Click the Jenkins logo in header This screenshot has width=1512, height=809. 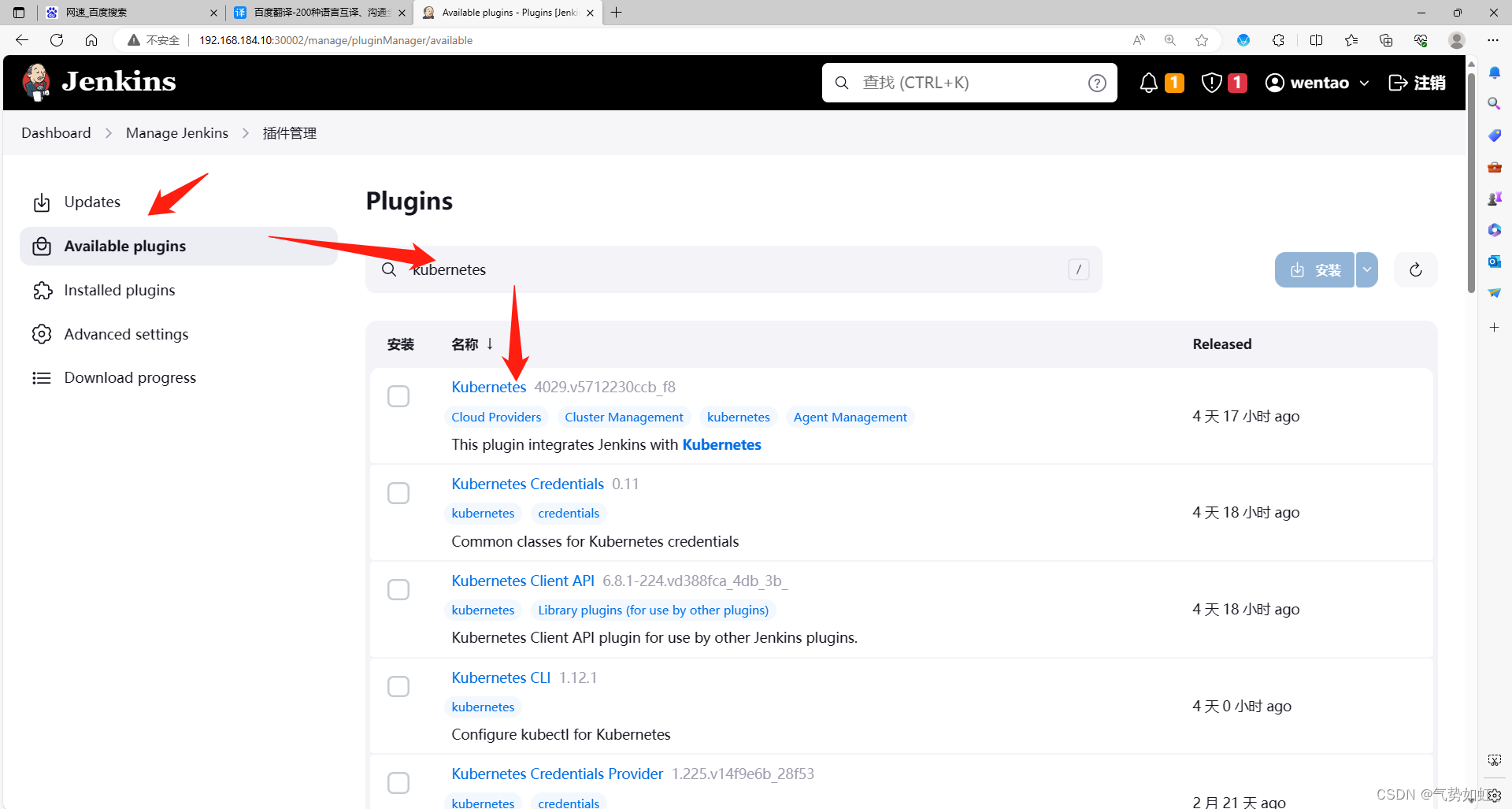pos(99,82)
